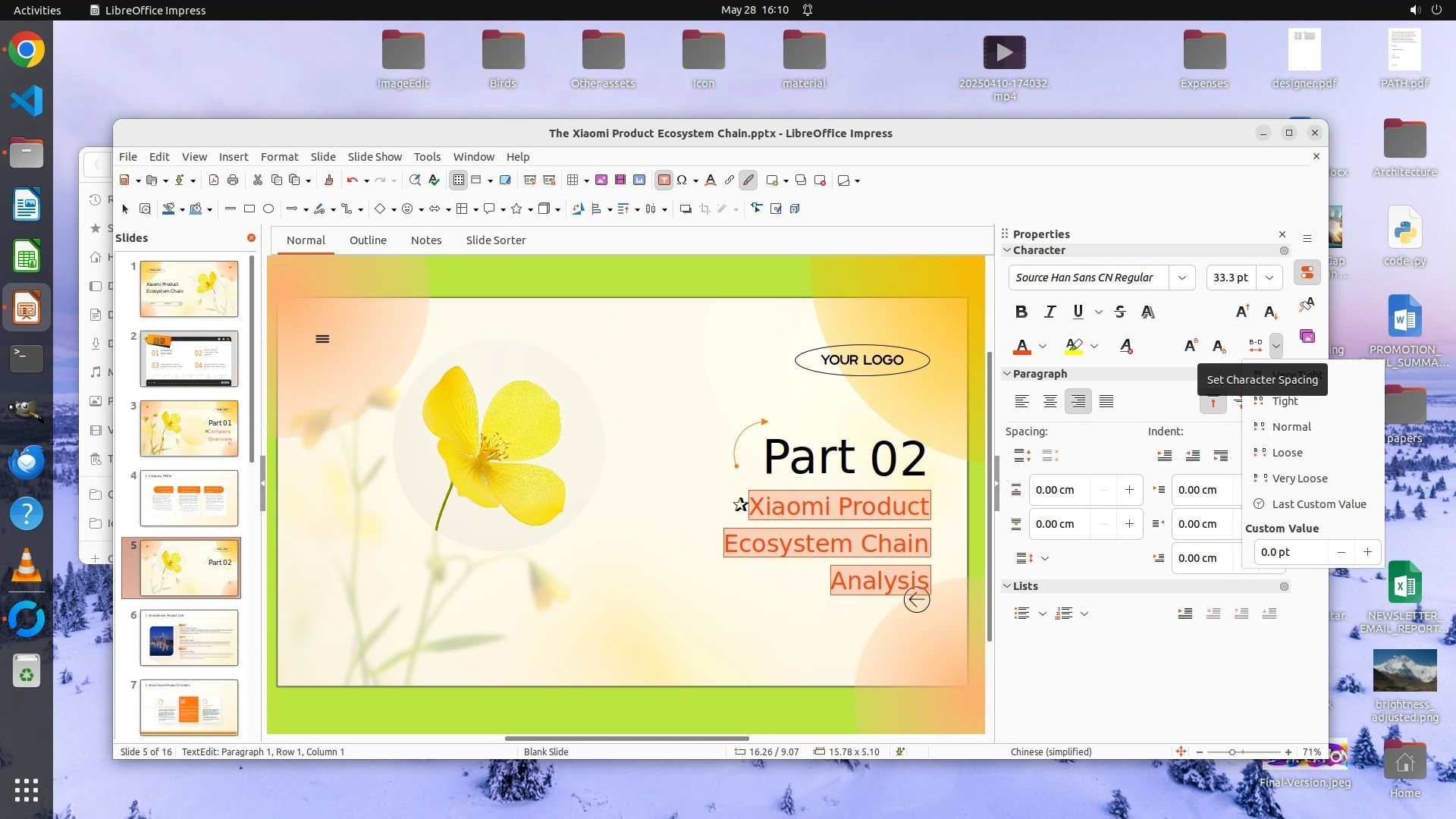Click the Export as PDF icon

[x=214, y=180]
